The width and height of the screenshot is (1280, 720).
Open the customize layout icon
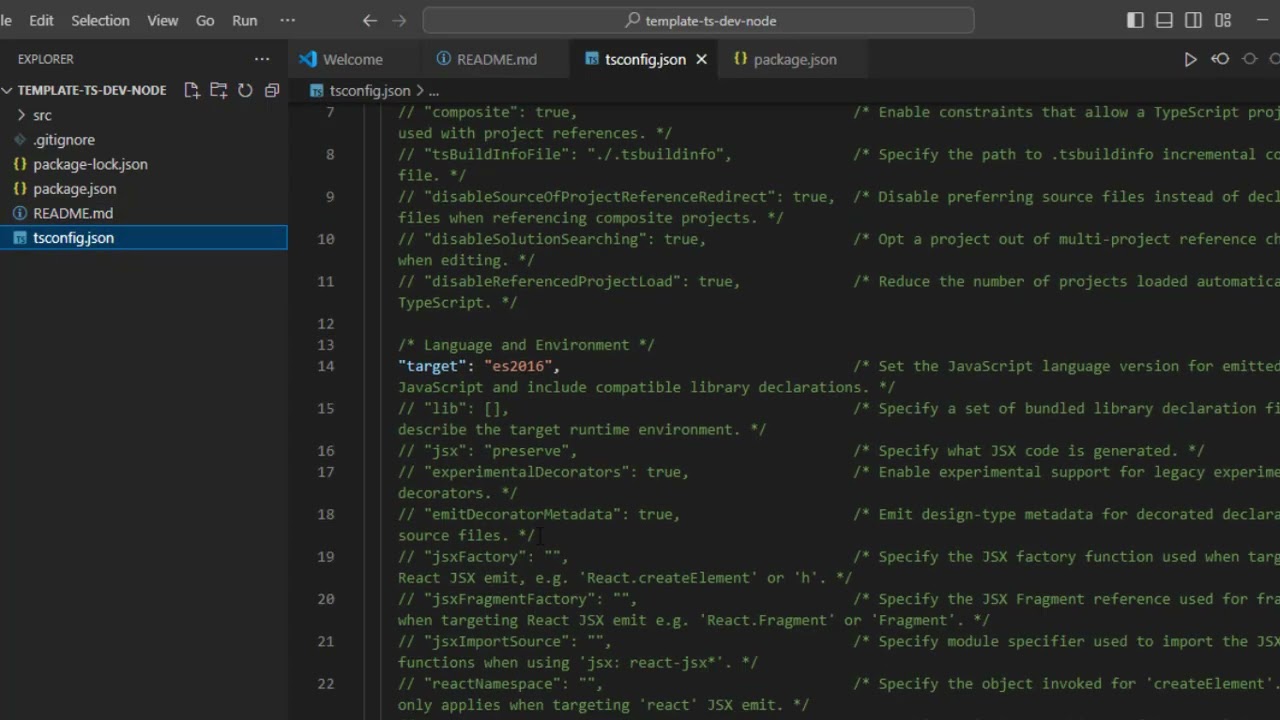click(x=1223, y=20)
